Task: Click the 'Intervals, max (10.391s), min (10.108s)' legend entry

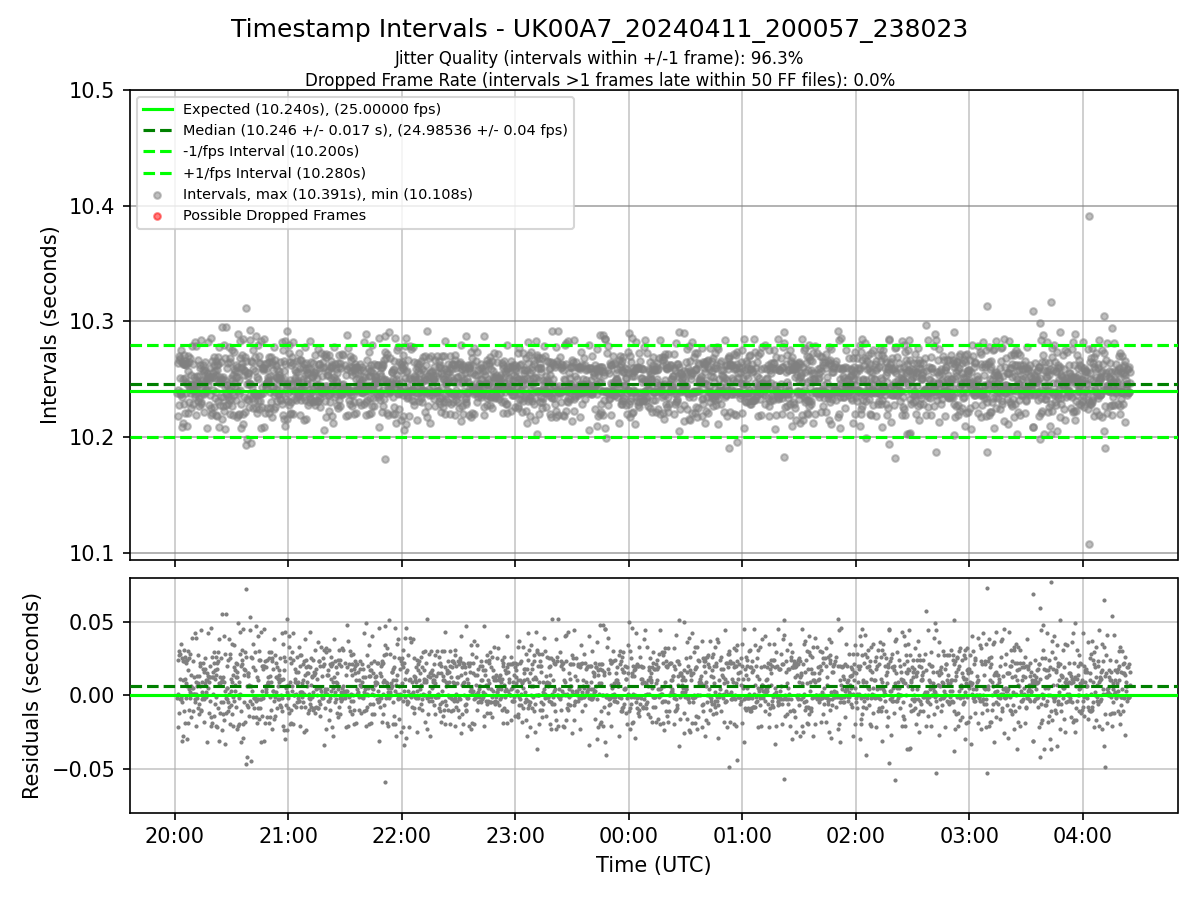Action: point(328,194)
